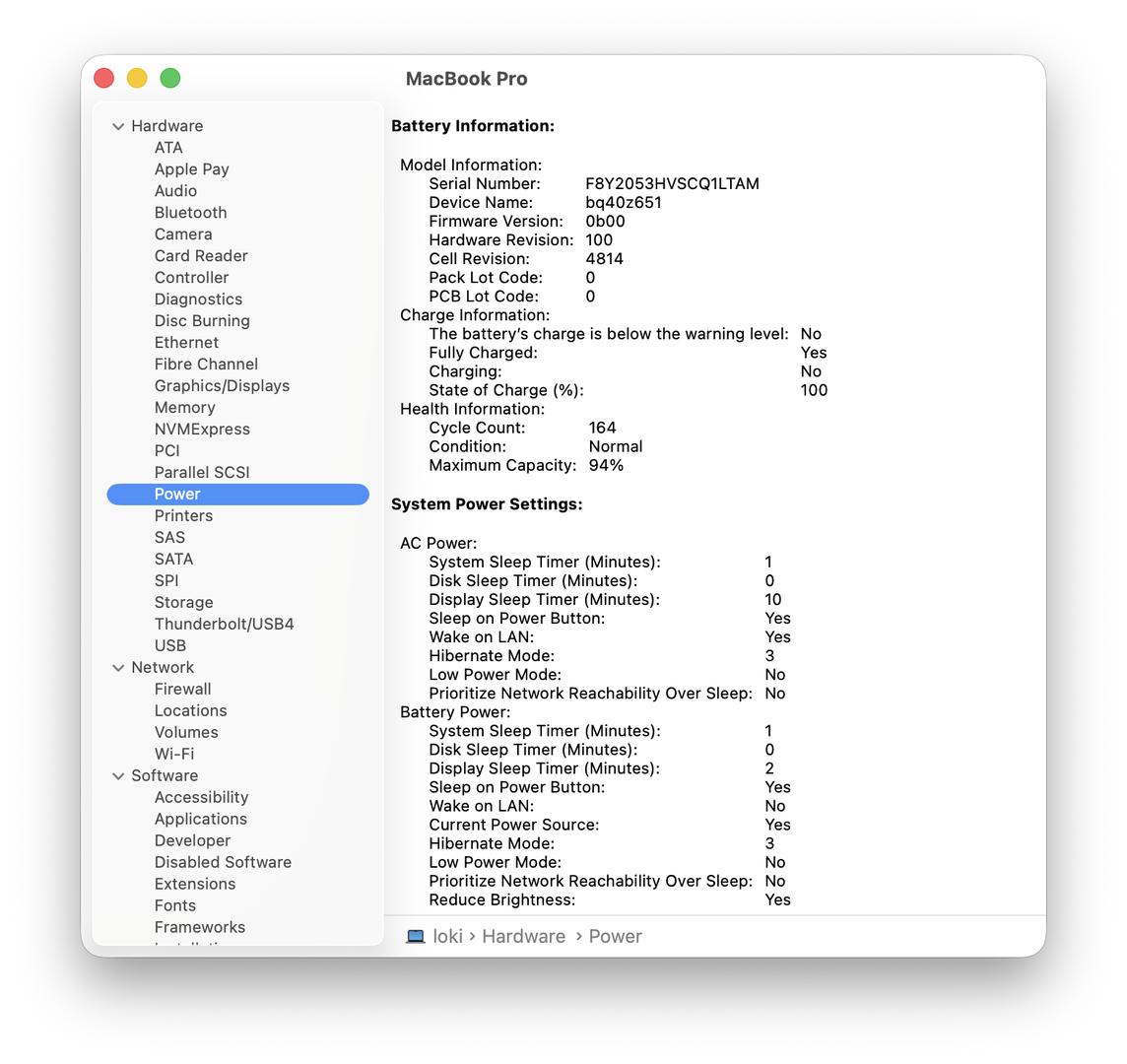Image resolution: width=1127 pixels, height=1064 pixels.
Task: Click the laptop icon in path bar
Action: coord(415,936)
